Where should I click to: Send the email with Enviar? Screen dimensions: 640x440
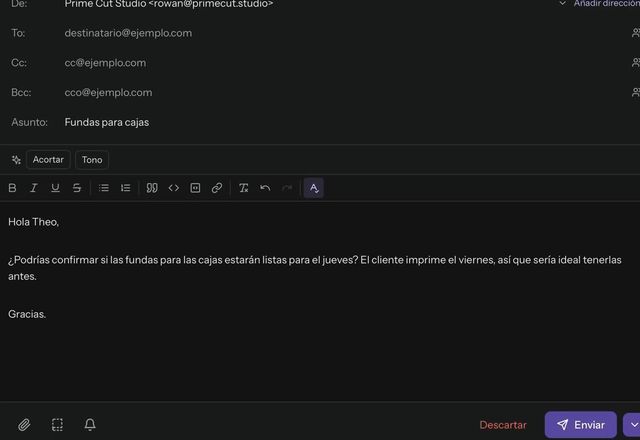(x=580, y=425)
